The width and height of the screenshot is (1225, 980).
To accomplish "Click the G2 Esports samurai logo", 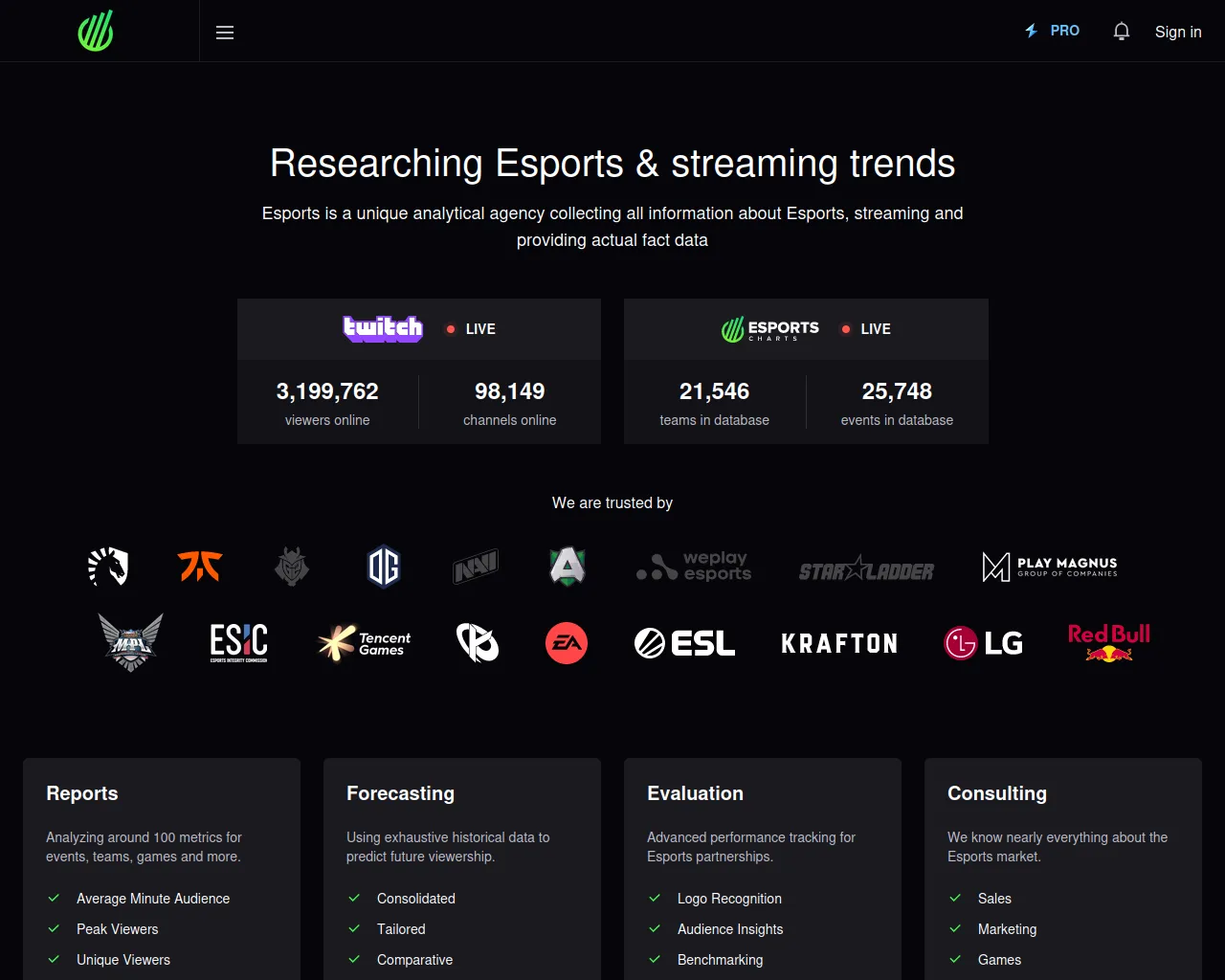I will pyautogui.click(x=292, y=567).
